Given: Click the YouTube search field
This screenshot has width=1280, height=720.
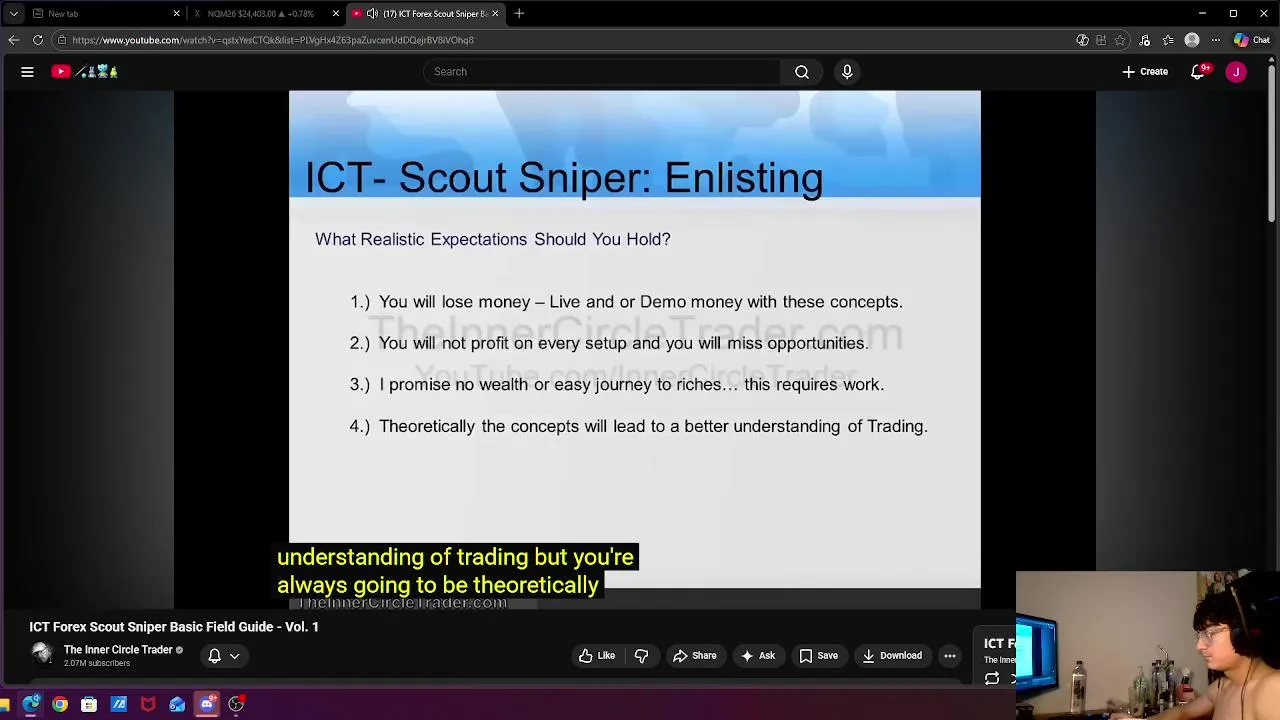Looking at the screenshot, I should (x=602, y=72).
